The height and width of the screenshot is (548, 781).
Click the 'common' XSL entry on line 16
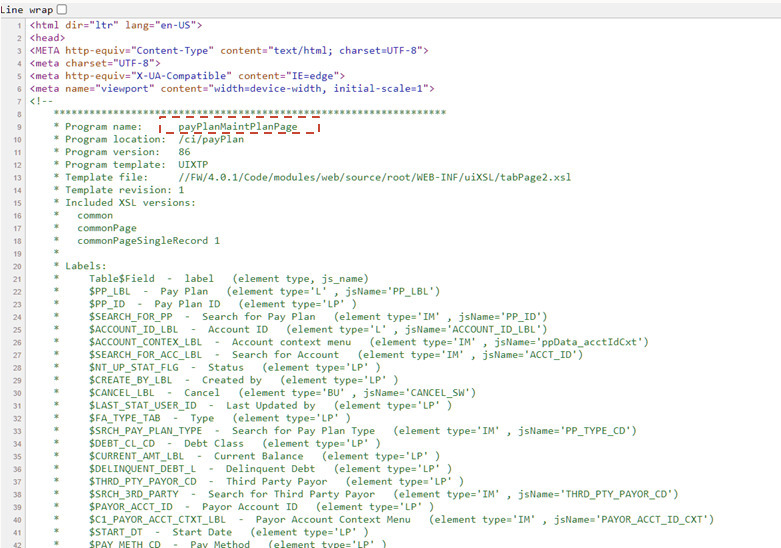click(x=95, y=215)
